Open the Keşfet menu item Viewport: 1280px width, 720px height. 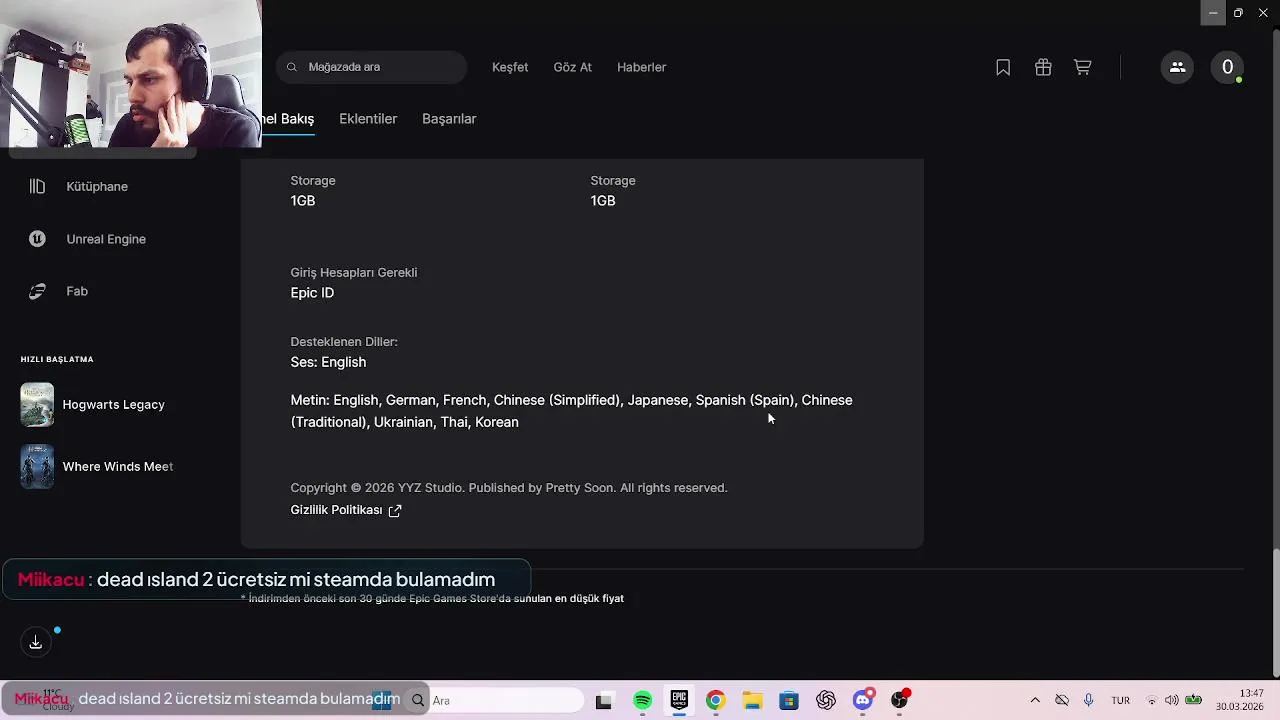[x=510, y=67]
